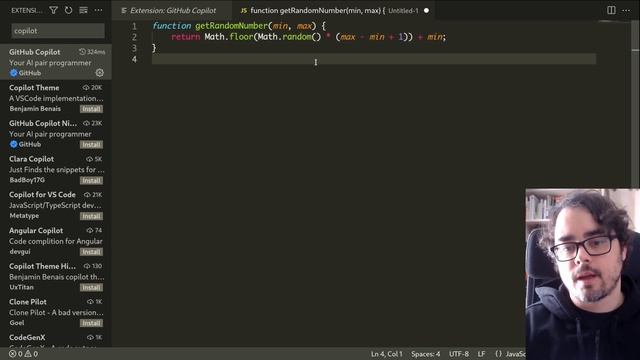Refresh the extensions list
Image resolution: width=640 pixels, height=360 pixels.
[x=68, y=10]
